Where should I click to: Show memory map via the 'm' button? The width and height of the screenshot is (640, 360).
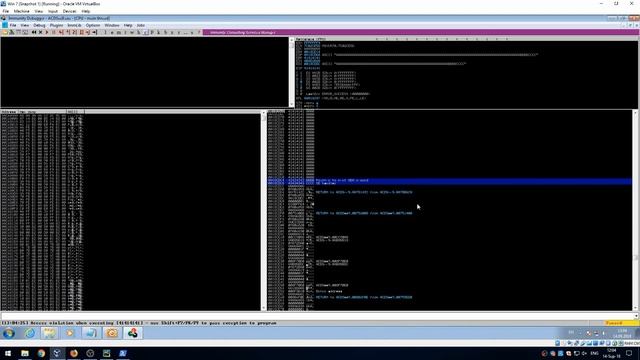click(x=118, y=32)
